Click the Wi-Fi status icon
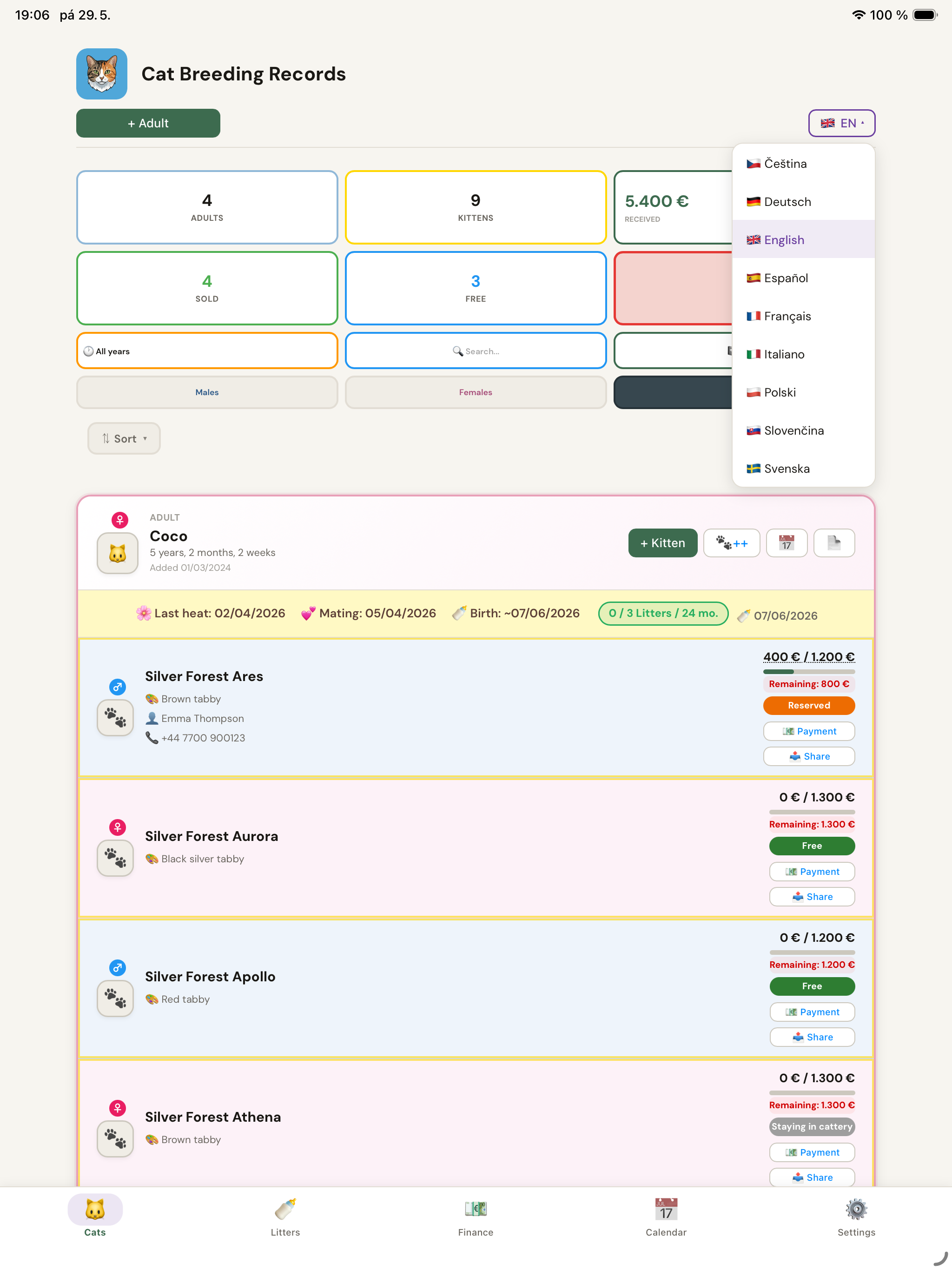This screenshot has width=952, height=1270. tap(859, 15)
